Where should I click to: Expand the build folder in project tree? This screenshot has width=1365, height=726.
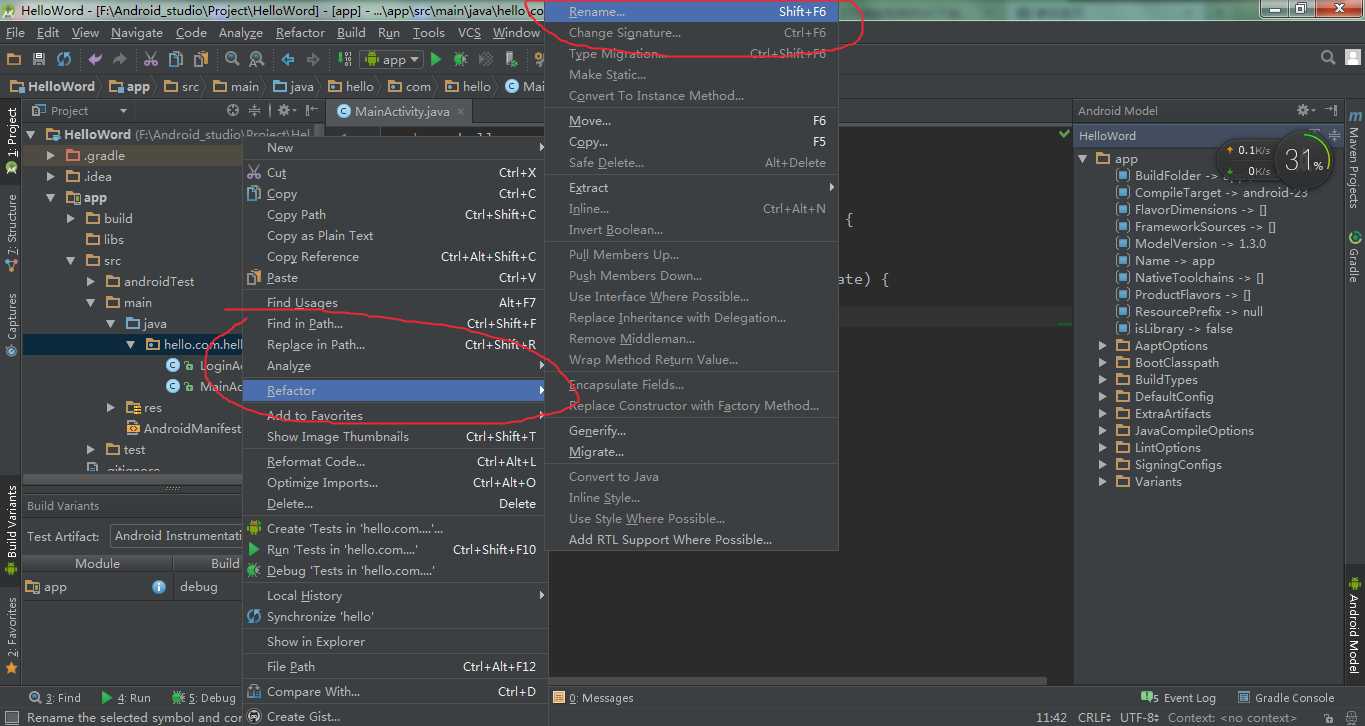(x=71, y=219)
